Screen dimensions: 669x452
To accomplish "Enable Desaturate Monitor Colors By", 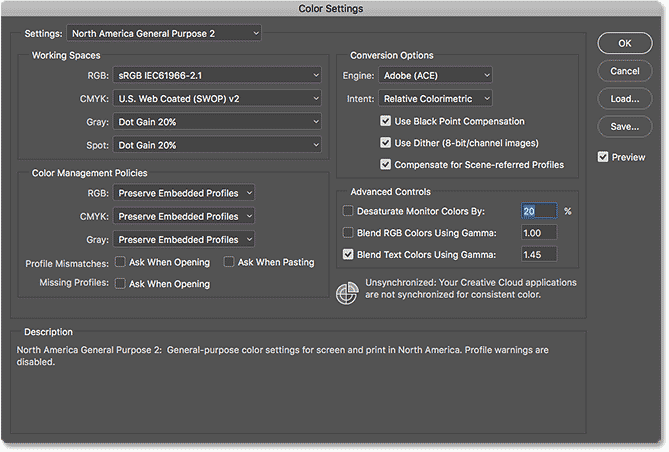I will (348, 211).
